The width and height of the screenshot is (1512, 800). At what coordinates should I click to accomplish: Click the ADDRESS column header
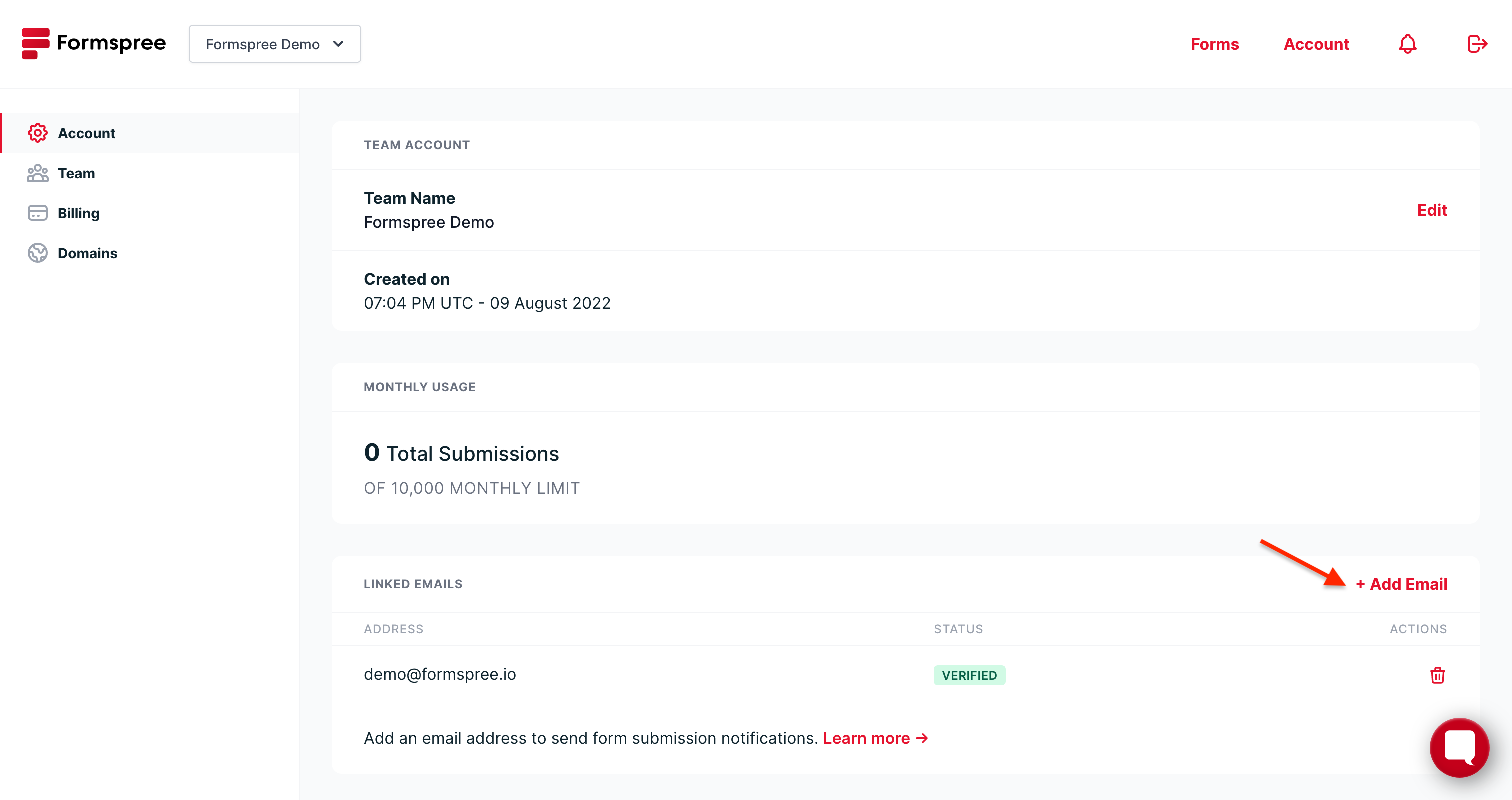coord(394,628)
